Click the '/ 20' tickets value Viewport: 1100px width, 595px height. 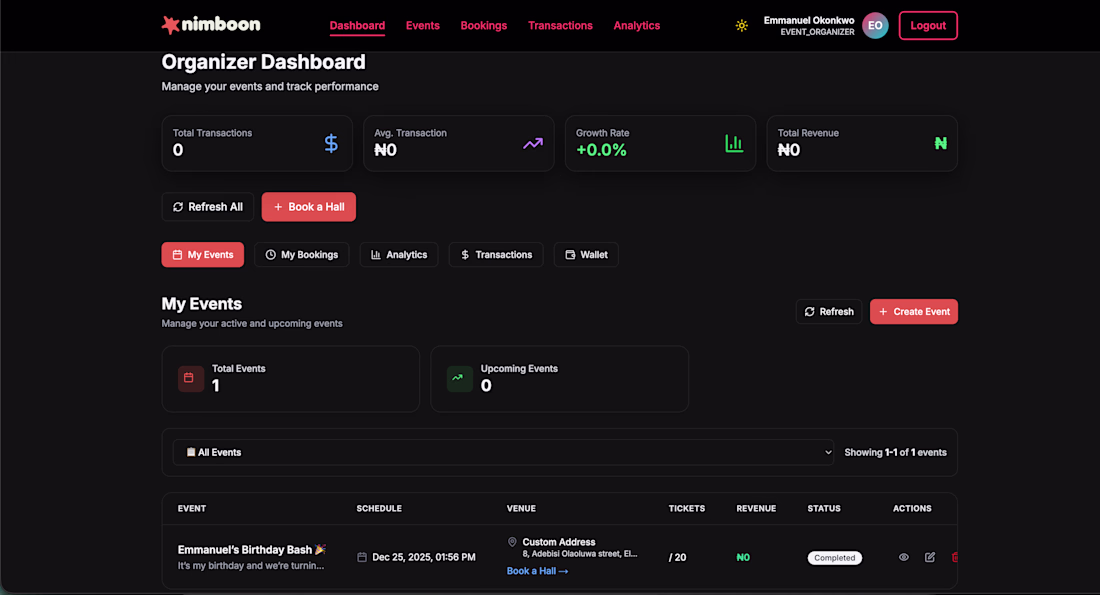tap(678, 557)
